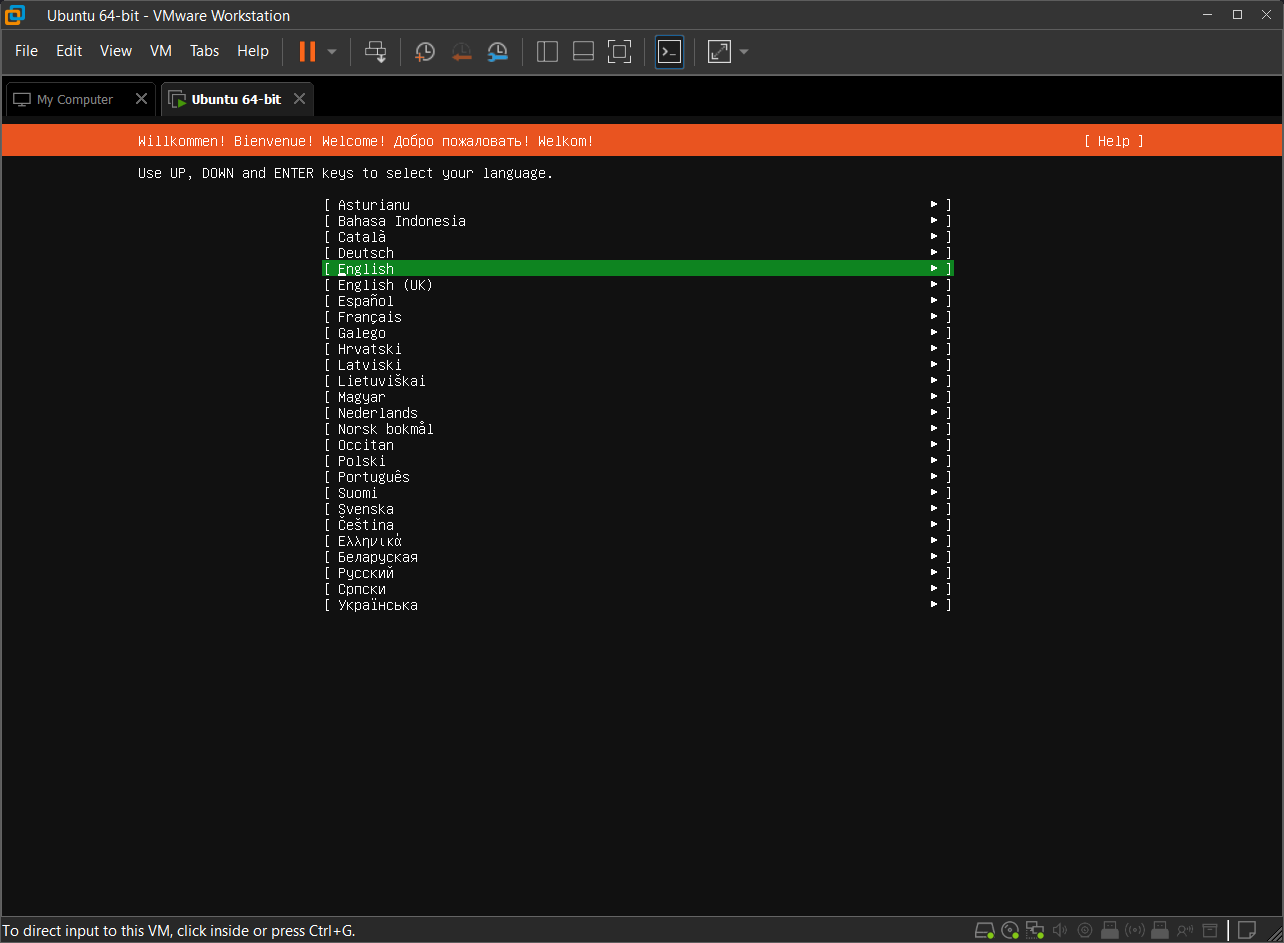The width and height of the screenshot is (1284, 943).
Task: Click the network adapter status icon
Action: (1035, 930)
